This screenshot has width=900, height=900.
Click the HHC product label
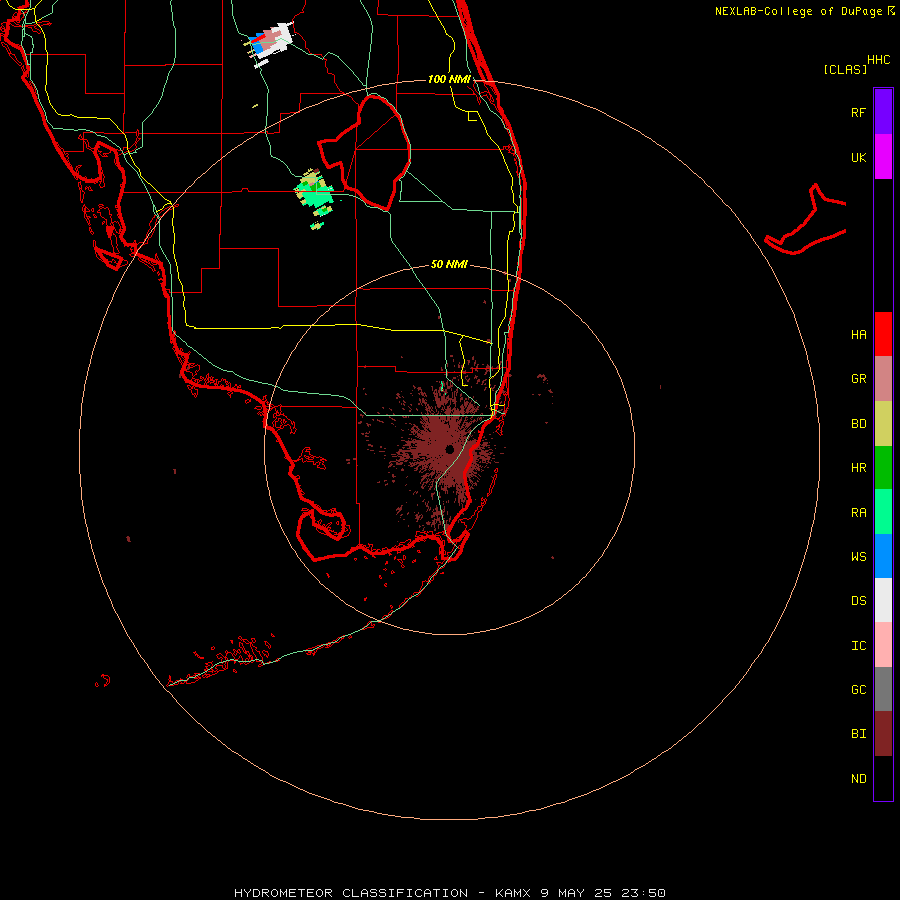pos(879,60)
